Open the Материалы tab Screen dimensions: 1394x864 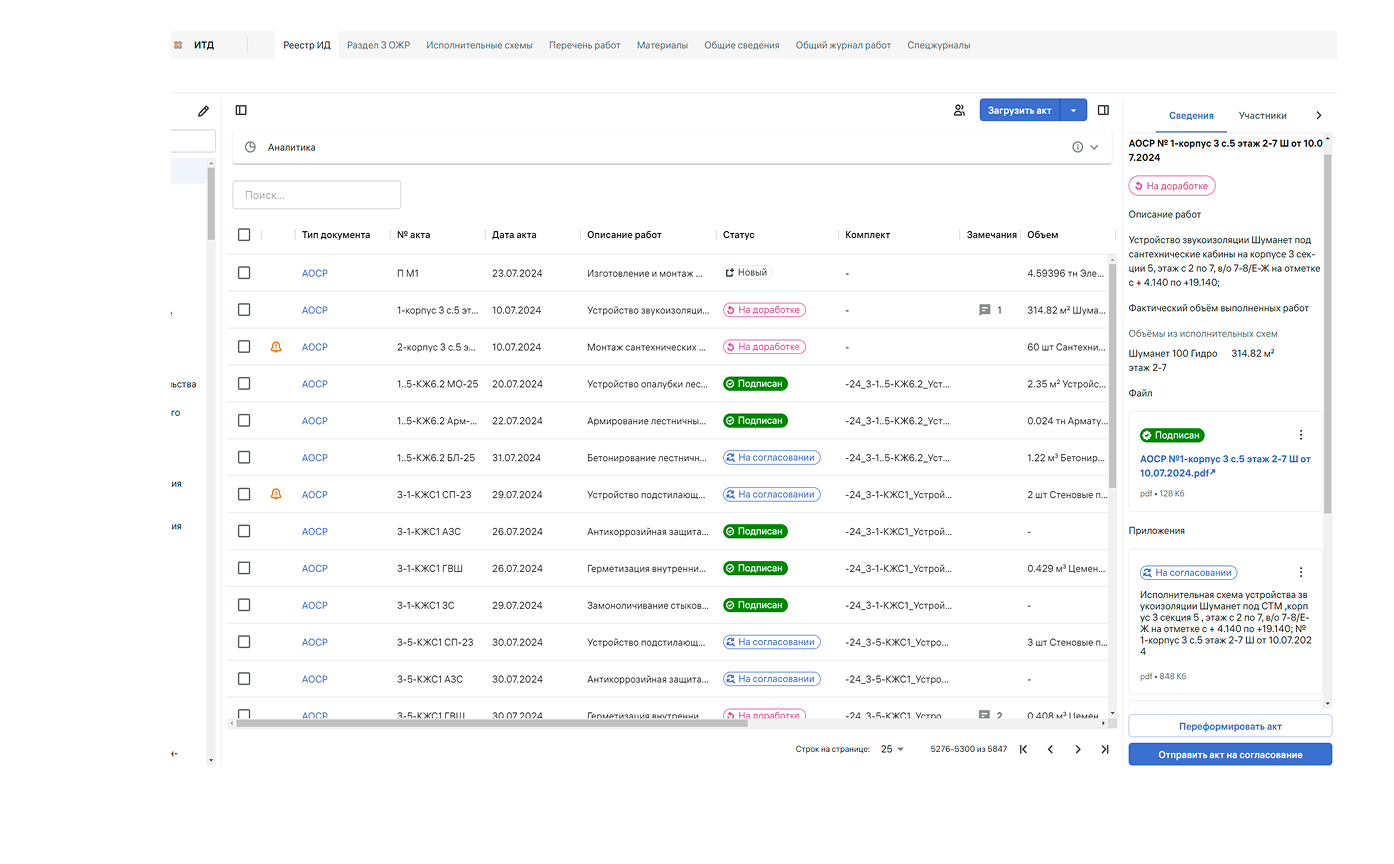click(662, 45)
